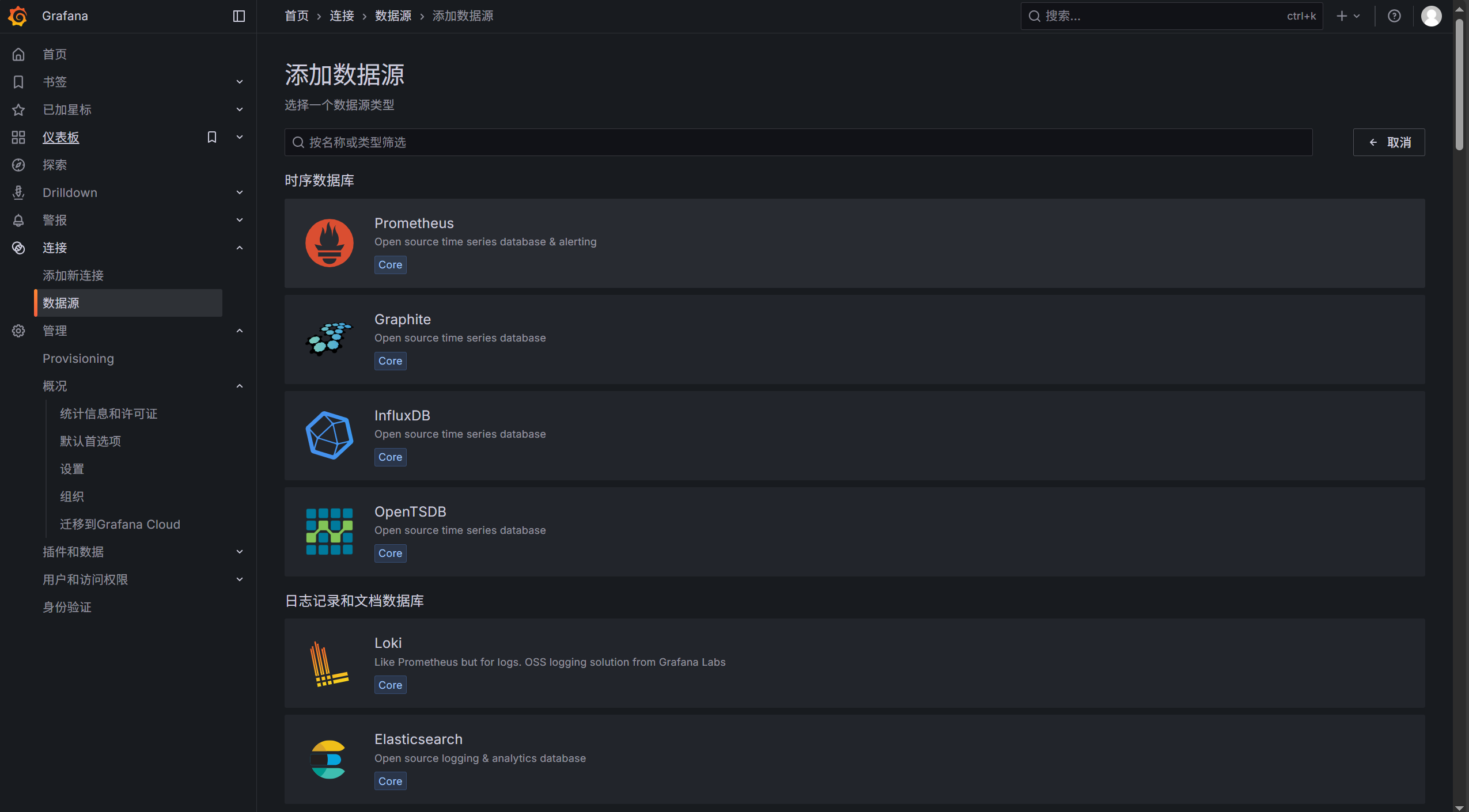This screenshot has height=812, width=1469.
Task: Collapse the 管理 section chevron
Action: click(240, 331)
